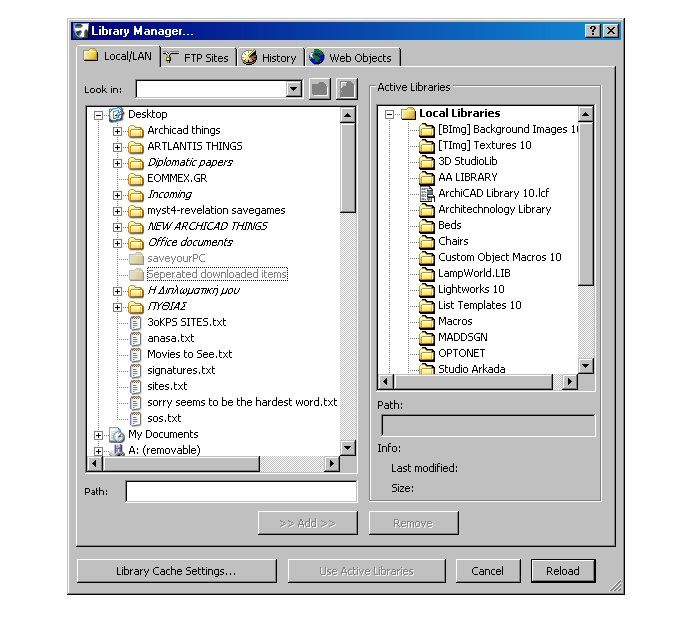Image resolution: width=682 pixels, height=629 pixels.
Task: Click the sos.txt file icon
Action: pyautogui.click(x=136, y=418)
